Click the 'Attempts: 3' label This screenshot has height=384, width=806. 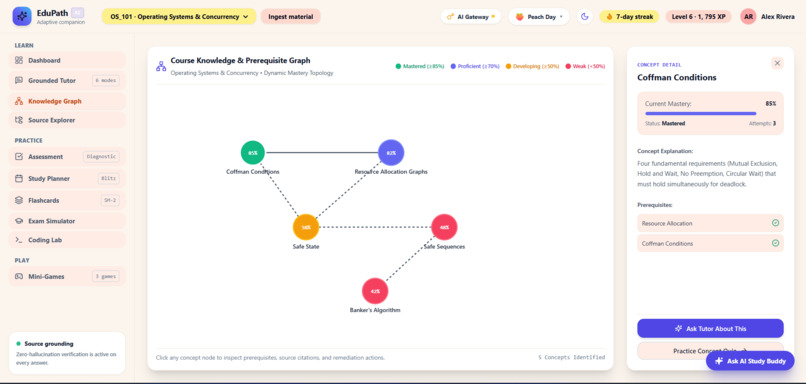762,123
